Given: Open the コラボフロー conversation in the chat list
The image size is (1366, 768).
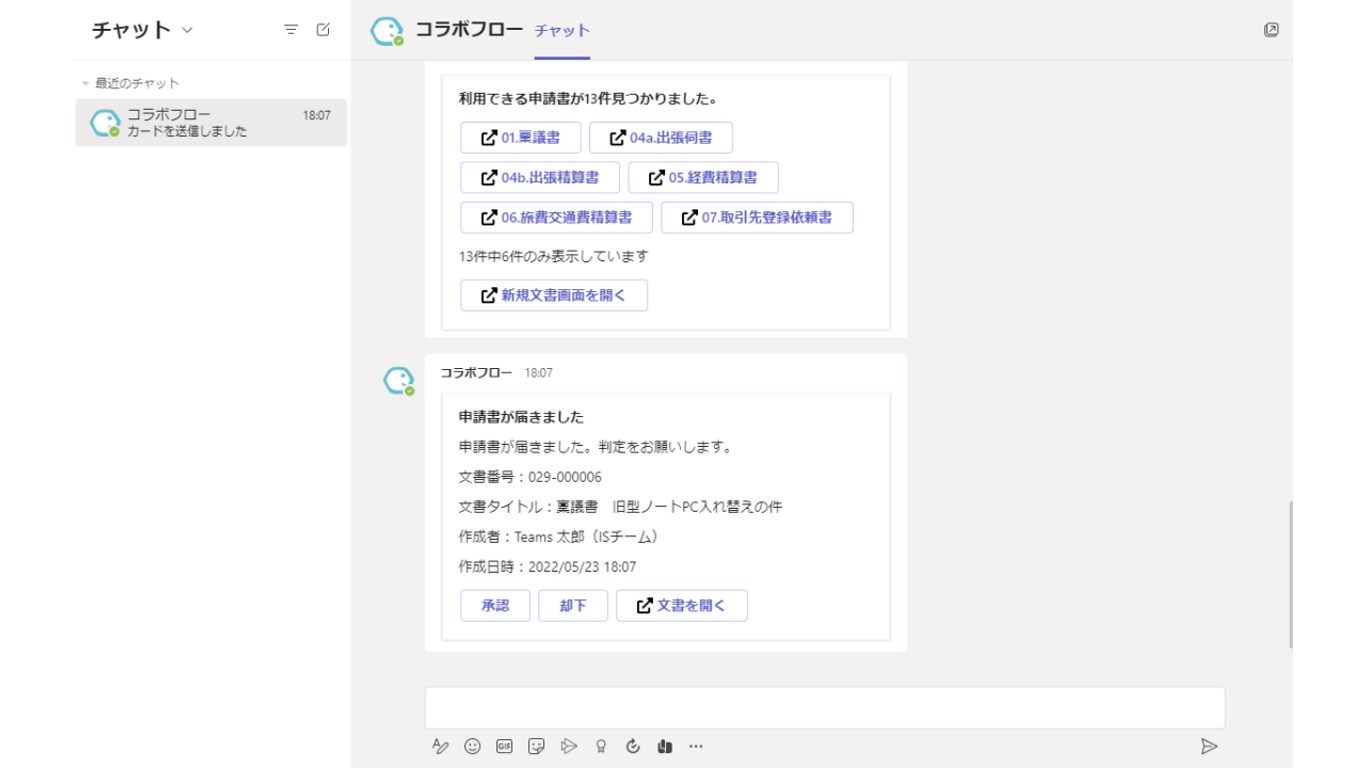Looking at the screenshot, I should [x=211, y=122].
